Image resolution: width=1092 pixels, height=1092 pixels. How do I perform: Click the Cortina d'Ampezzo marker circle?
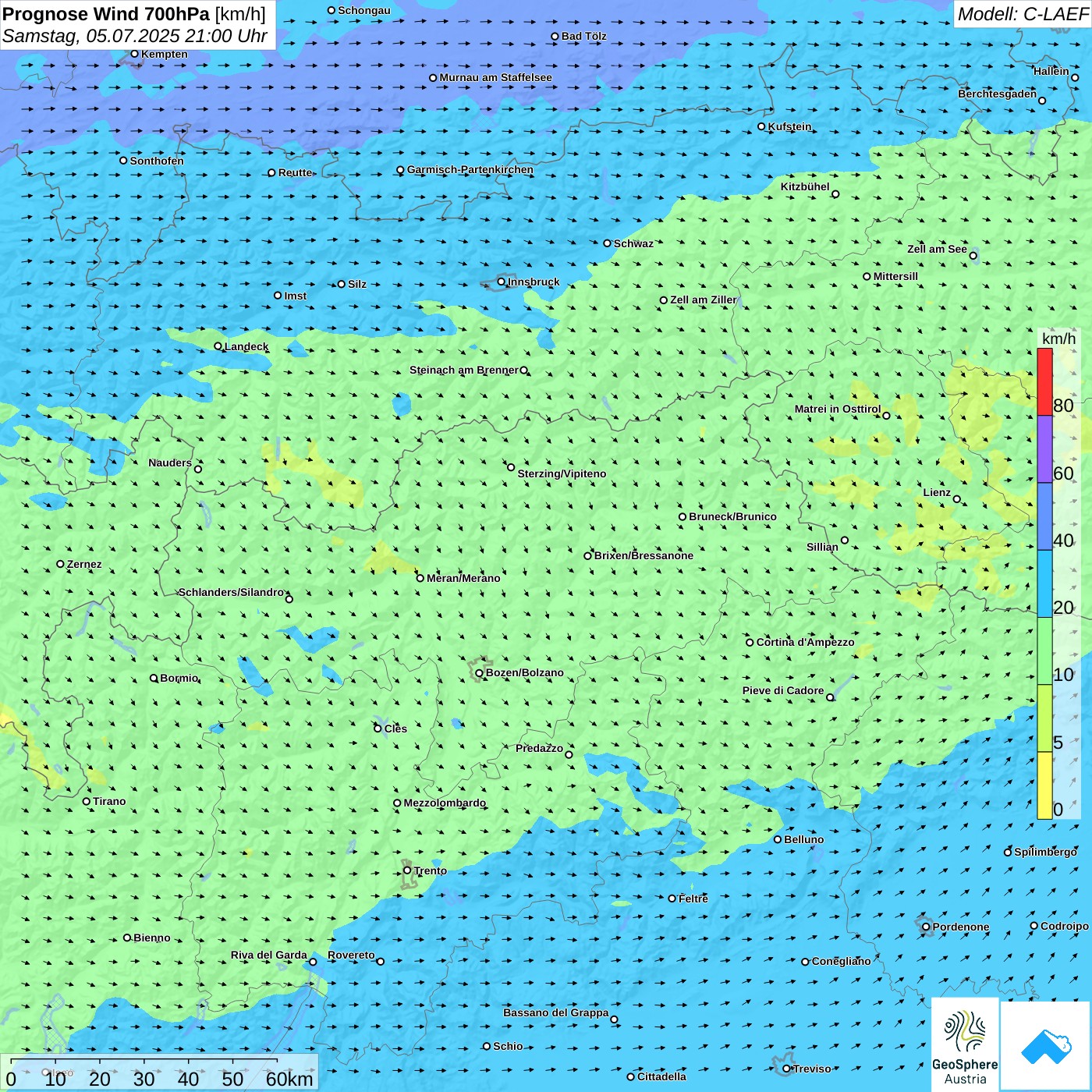pos(750,643)
